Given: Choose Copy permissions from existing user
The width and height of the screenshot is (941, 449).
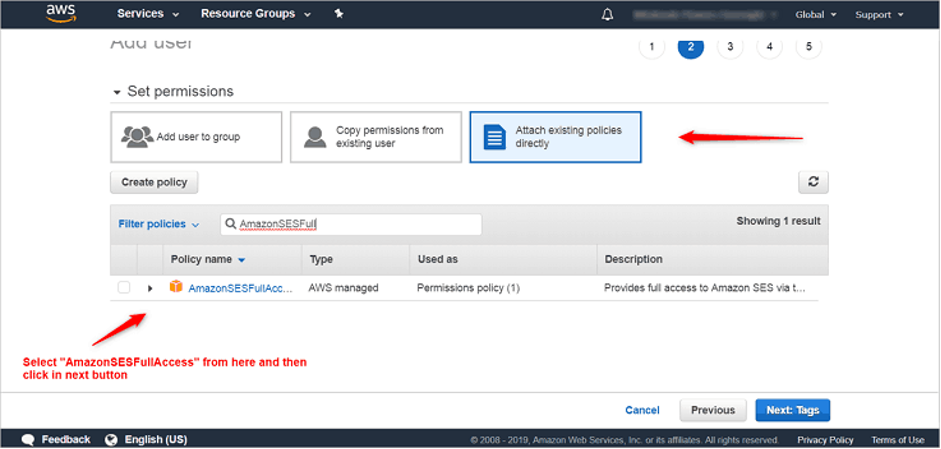Looking at the screenshot, I should pos(376,137).
